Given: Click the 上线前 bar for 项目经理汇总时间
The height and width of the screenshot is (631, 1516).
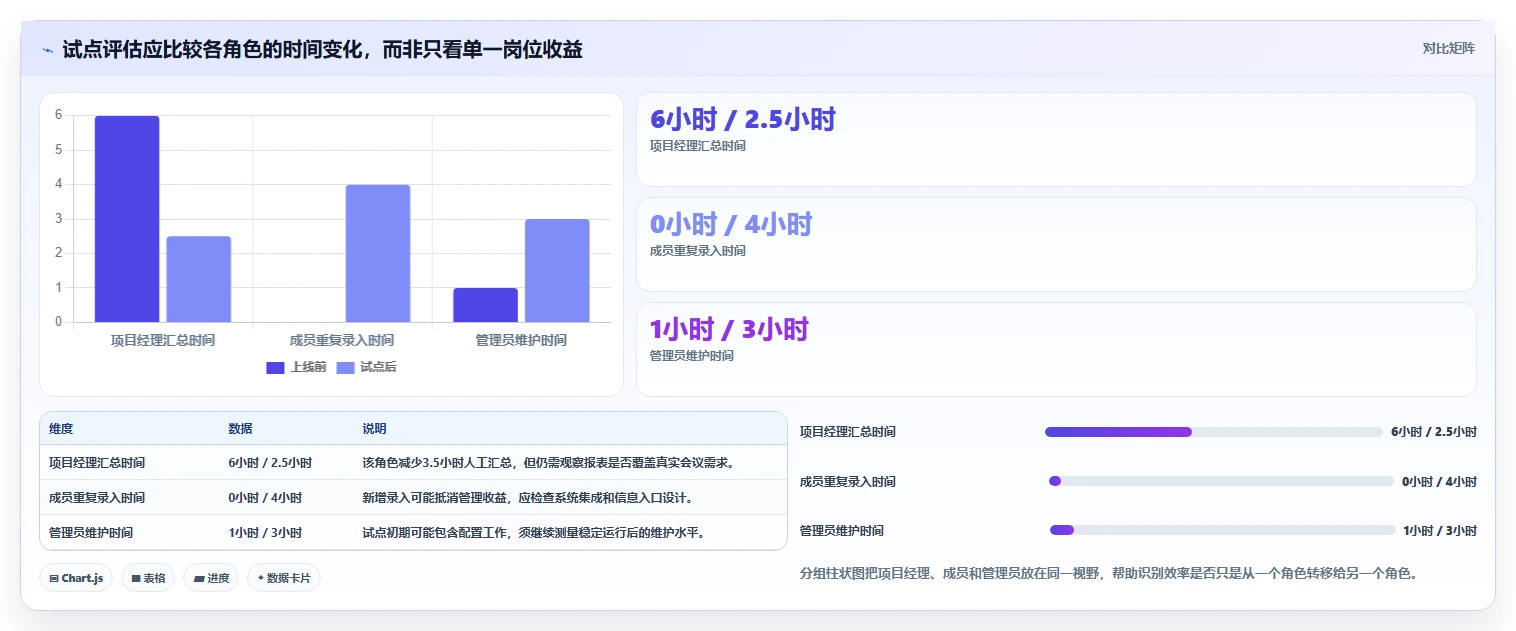Looking at the screenshot, I should [127, 219].
